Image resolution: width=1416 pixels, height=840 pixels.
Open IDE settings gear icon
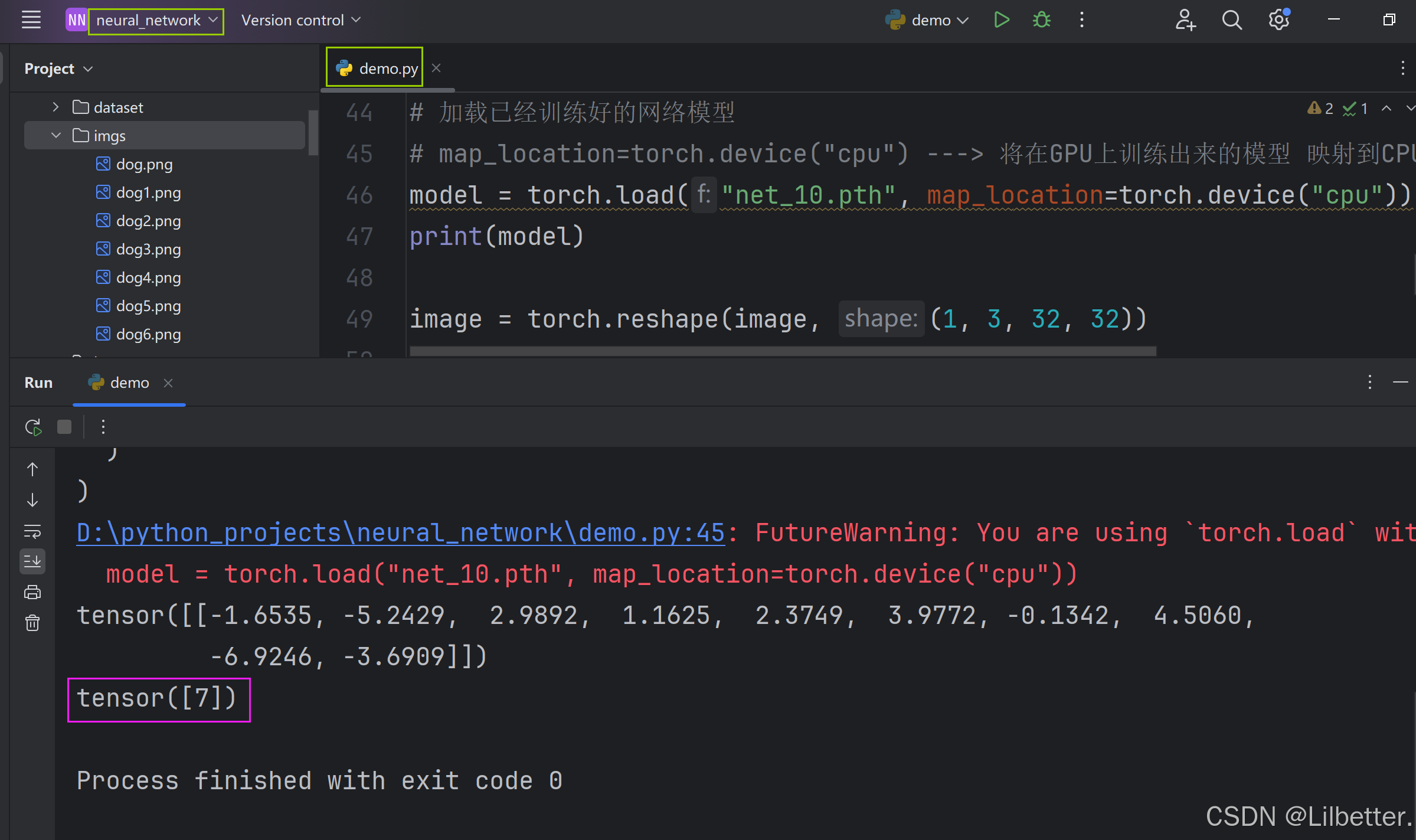[1278, 20]
